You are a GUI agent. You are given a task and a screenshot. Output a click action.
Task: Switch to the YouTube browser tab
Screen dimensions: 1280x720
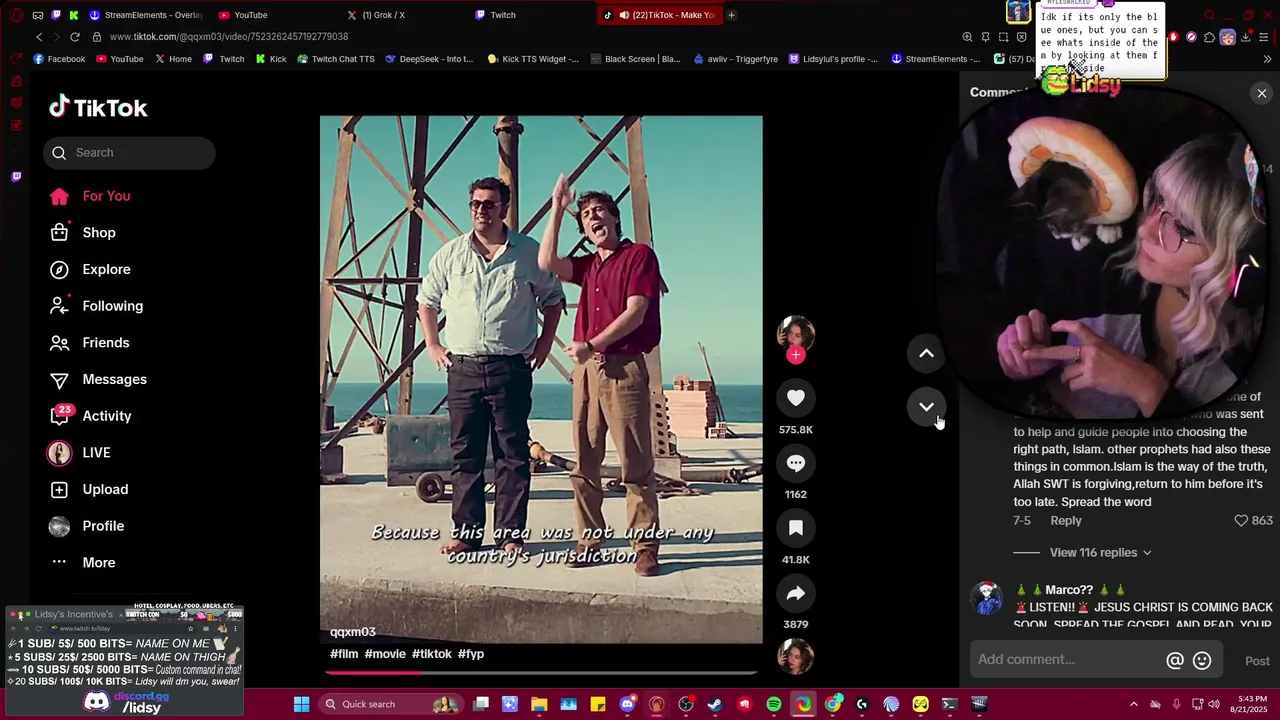[x=243, y=15]
